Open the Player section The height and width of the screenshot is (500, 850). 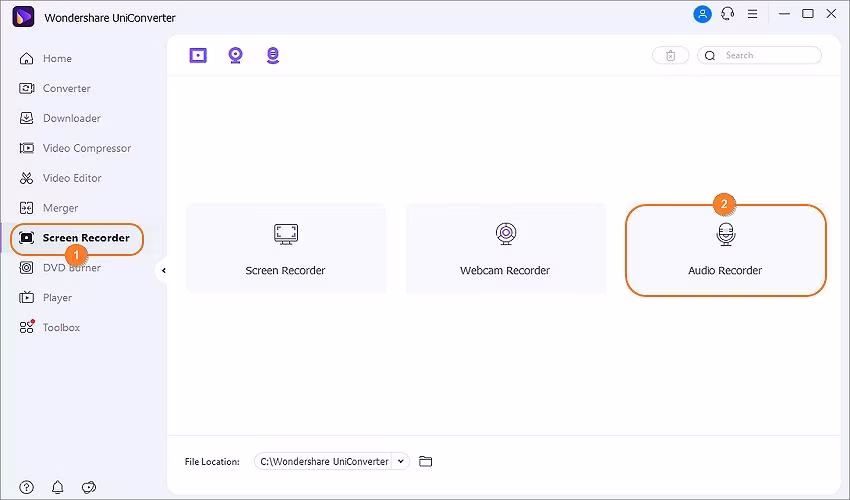tap(46, 298)
